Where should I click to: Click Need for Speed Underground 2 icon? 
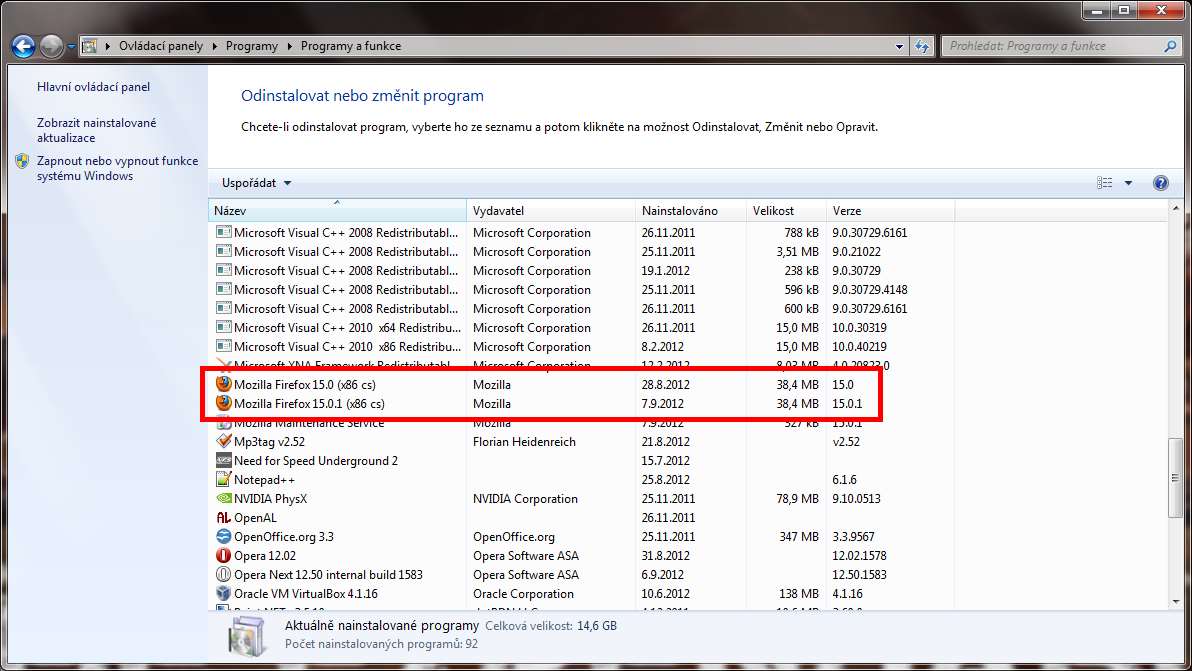(224, 460)
